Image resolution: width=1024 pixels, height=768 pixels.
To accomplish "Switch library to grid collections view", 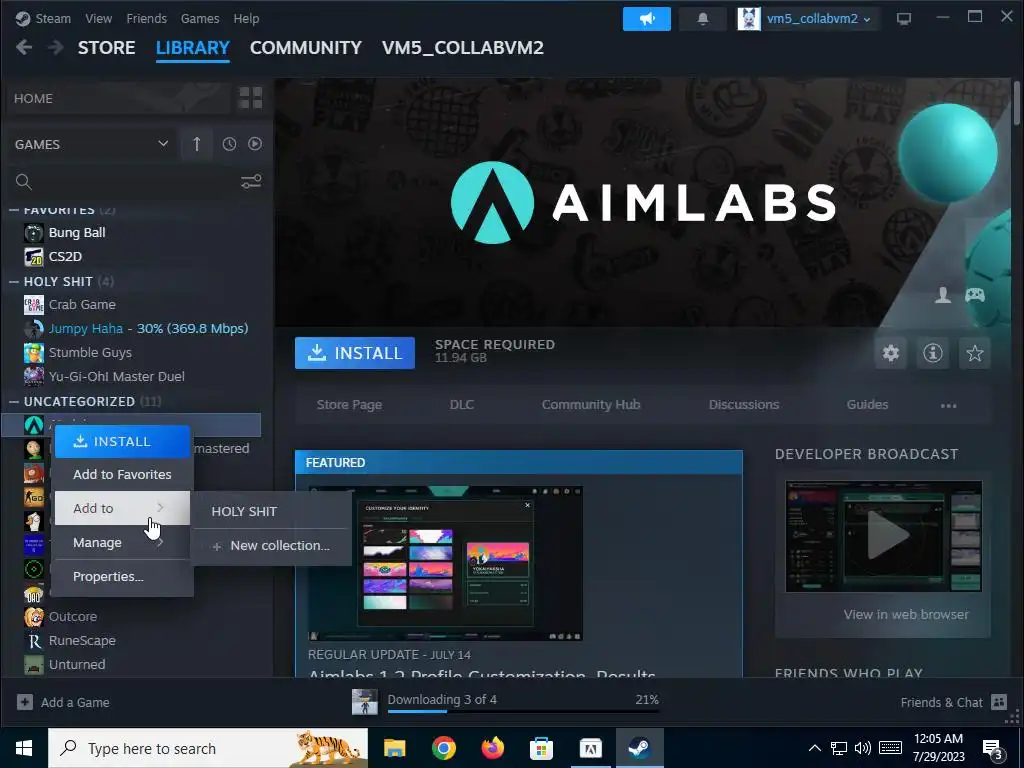I will 251,98.
